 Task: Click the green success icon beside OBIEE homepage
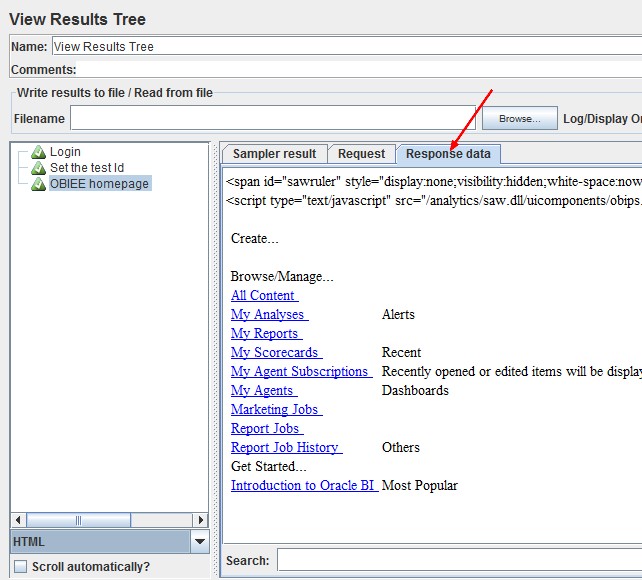tap(38, 184)
